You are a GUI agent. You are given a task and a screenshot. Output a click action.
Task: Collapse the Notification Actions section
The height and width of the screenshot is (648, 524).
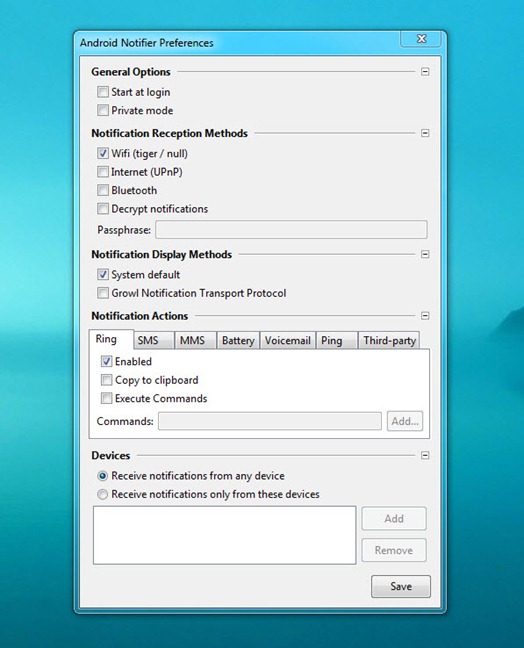(425, 316)
